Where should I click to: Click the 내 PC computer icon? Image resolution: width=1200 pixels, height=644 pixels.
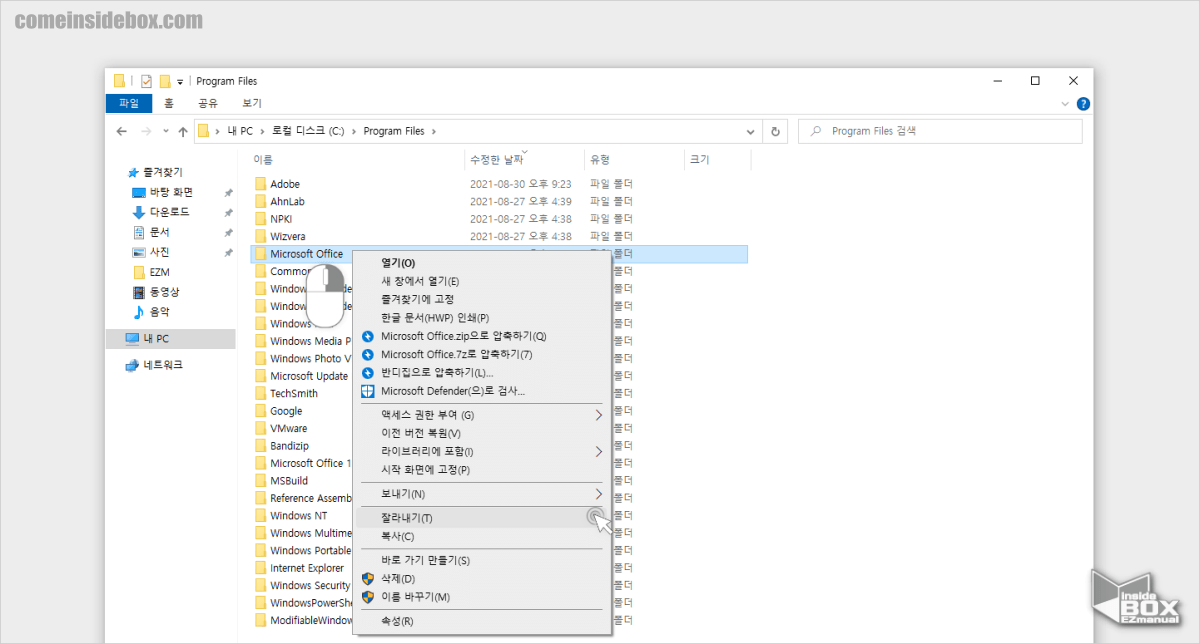point(132,339)
